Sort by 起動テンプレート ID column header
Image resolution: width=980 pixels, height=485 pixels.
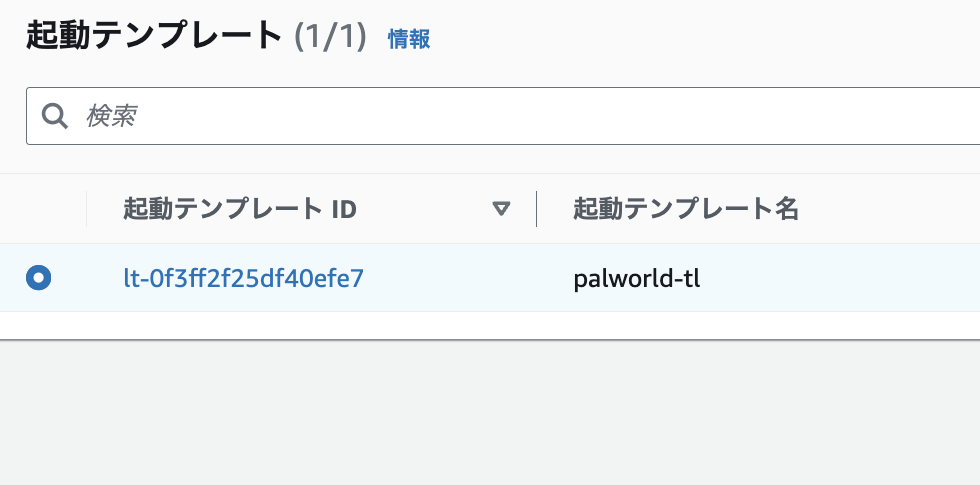[x=240, y=209]
